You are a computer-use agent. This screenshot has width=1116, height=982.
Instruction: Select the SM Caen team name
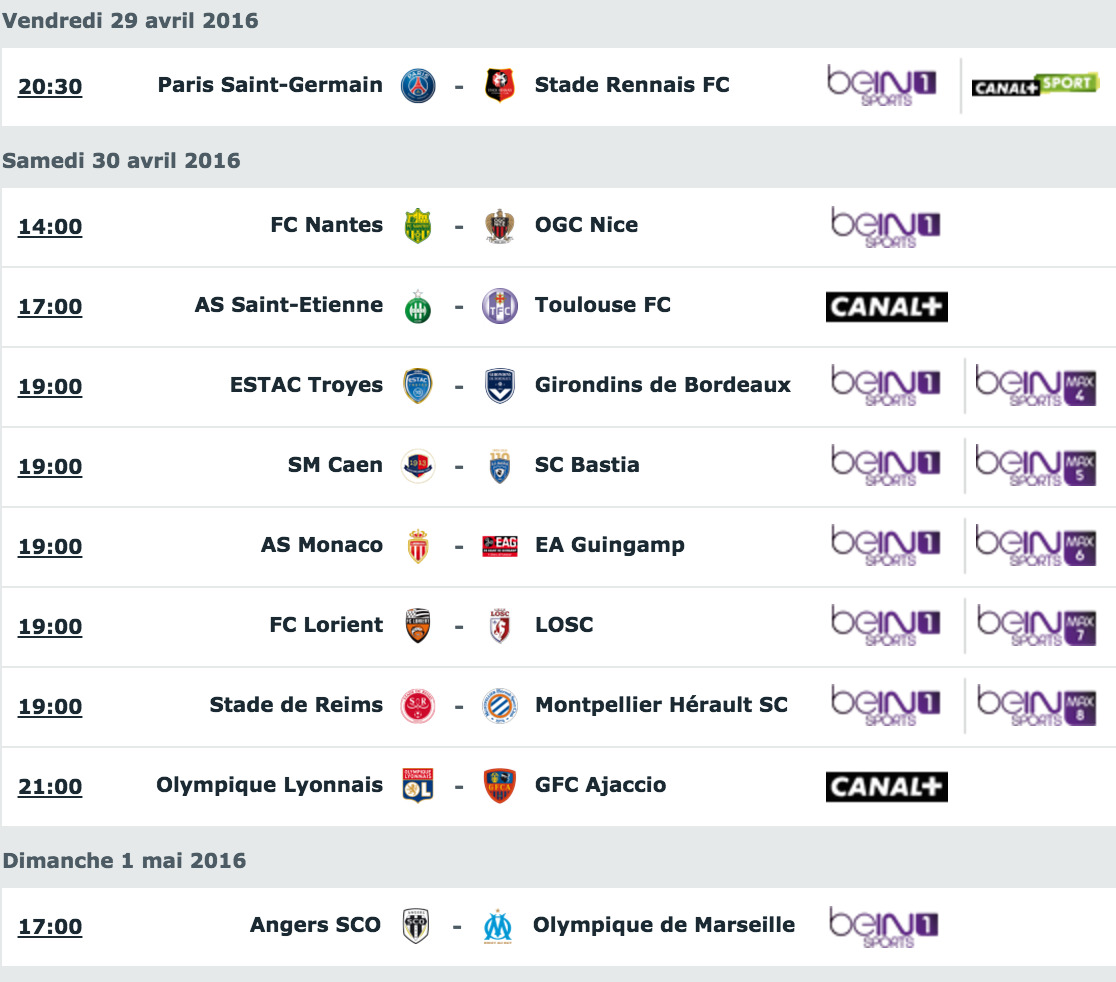(x=335, y=465)
